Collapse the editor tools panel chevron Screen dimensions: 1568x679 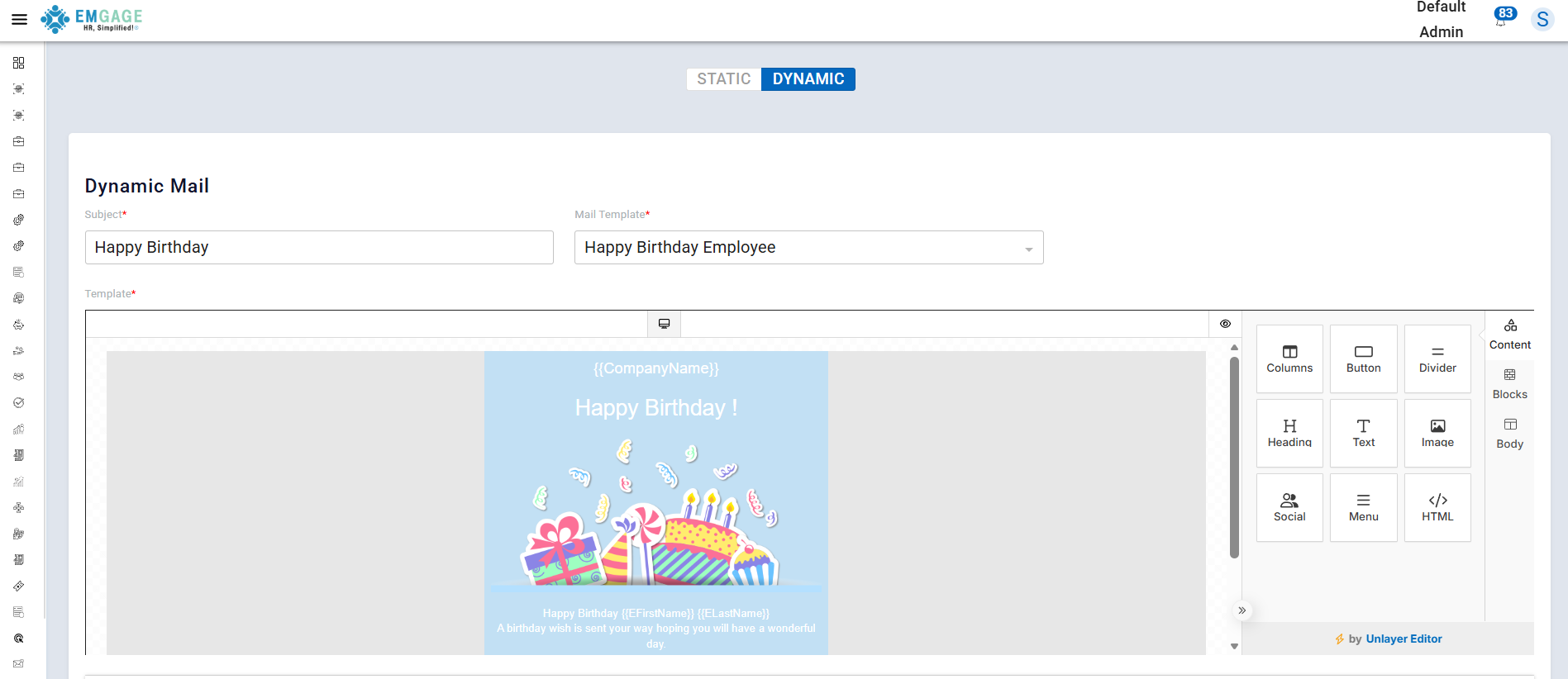click(x=1242, y=610)
